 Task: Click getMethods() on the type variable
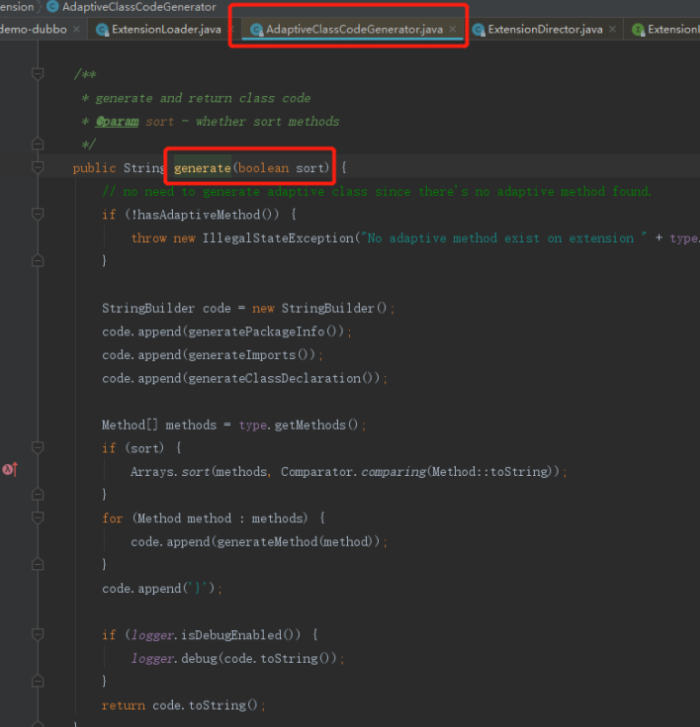(x=316, y=425)
